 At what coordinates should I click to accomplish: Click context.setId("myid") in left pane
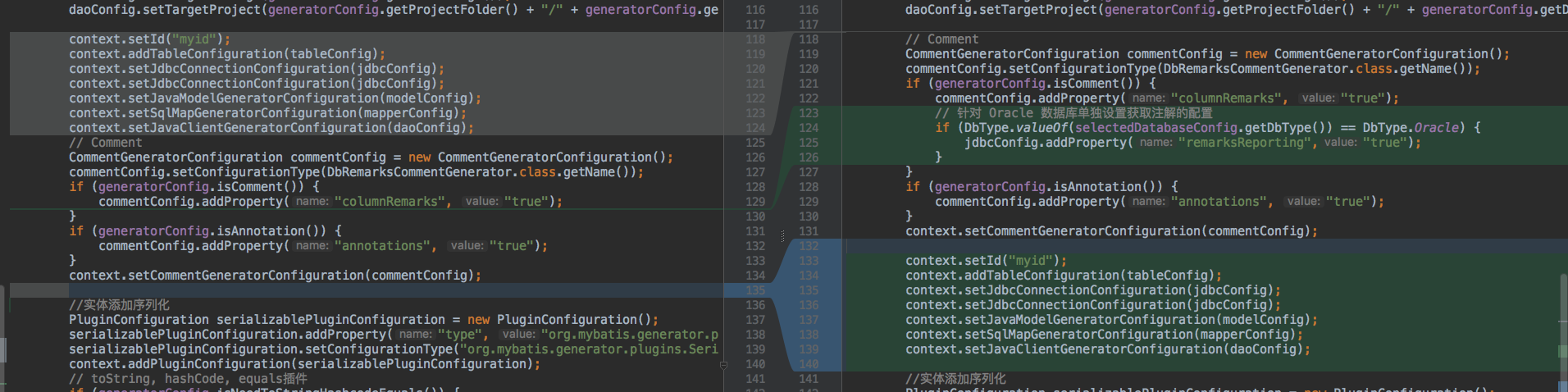[149, 39]
